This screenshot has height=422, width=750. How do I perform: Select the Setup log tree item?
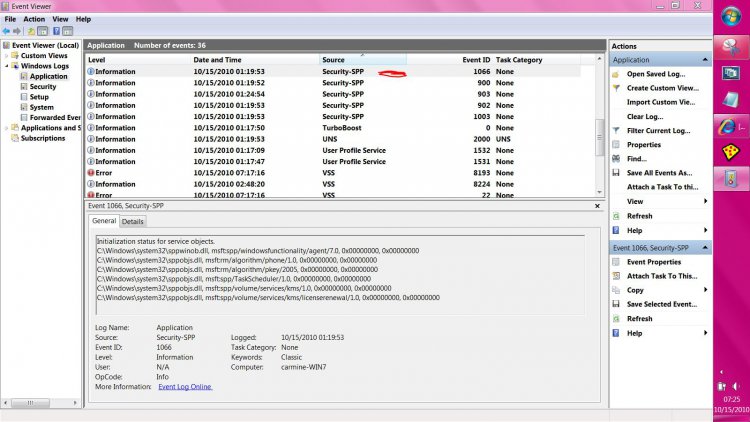pos(39,97)
